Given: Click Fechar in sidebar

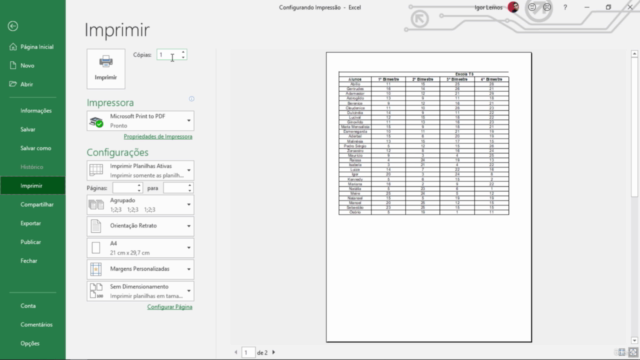Looking at the screenshot, I should (33, 261).
